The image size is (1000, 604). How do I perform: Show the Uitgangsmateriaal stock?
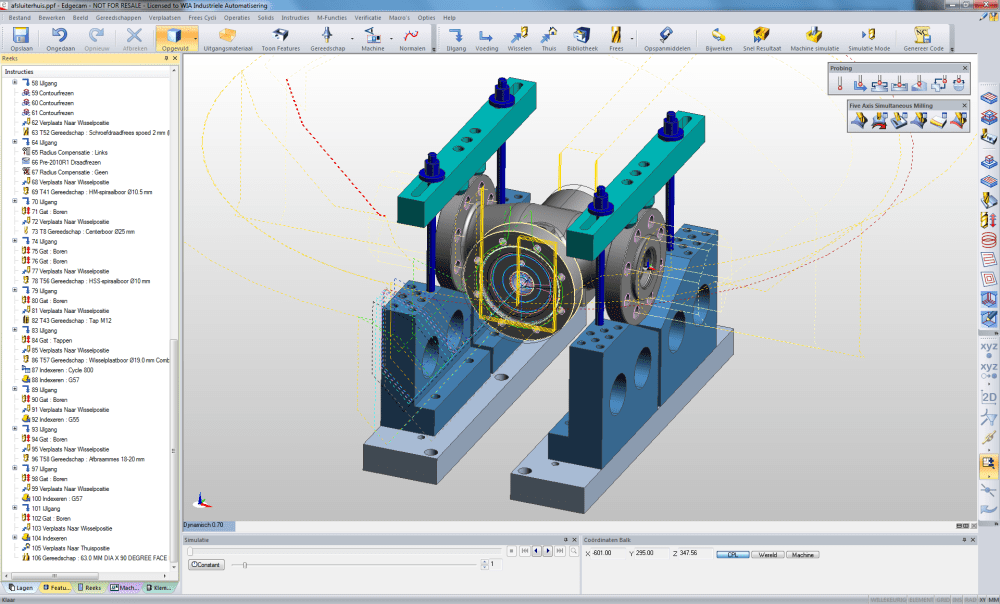[x=228, y=39]
